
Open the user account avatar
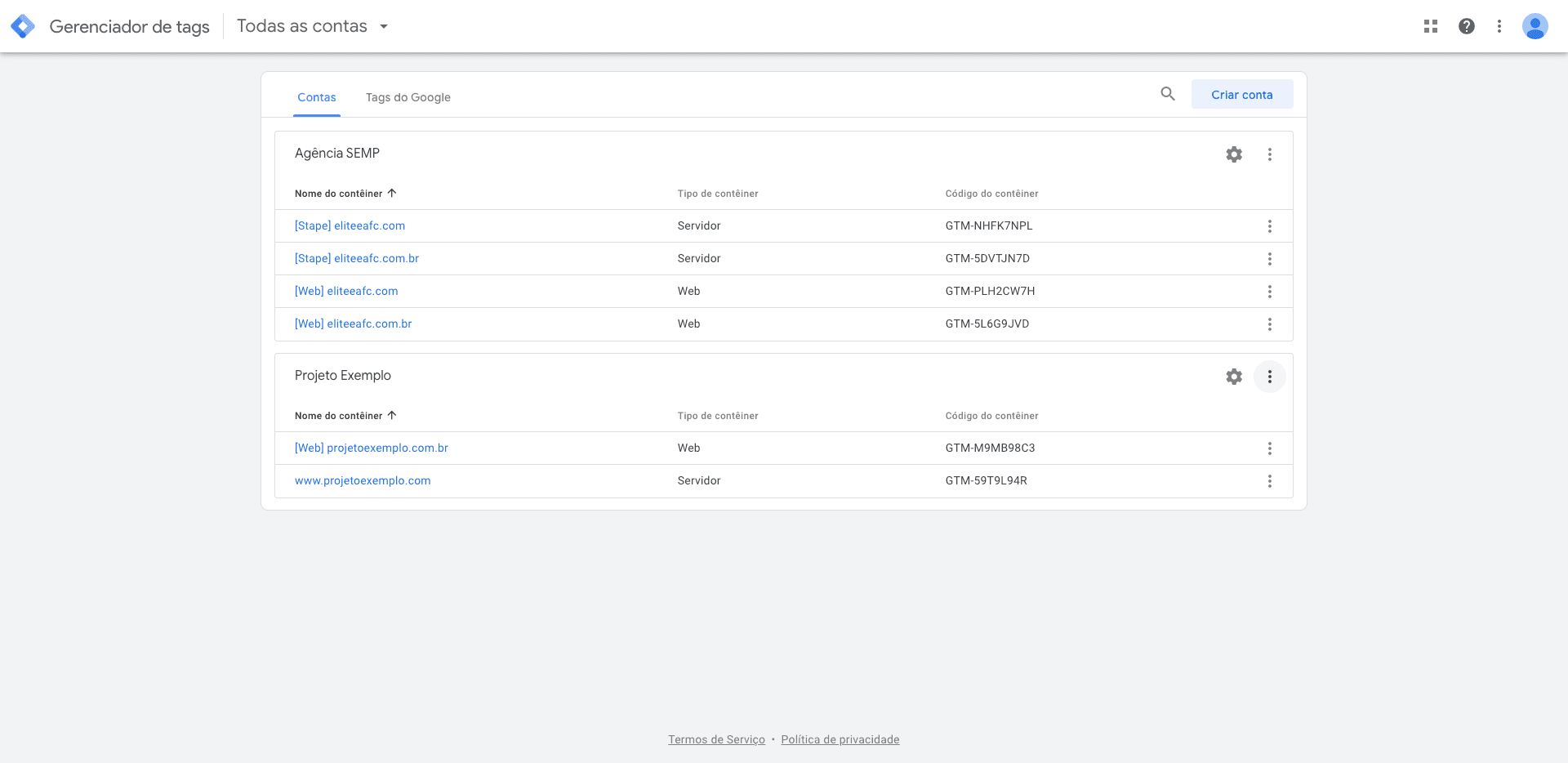click(1535, 26)
